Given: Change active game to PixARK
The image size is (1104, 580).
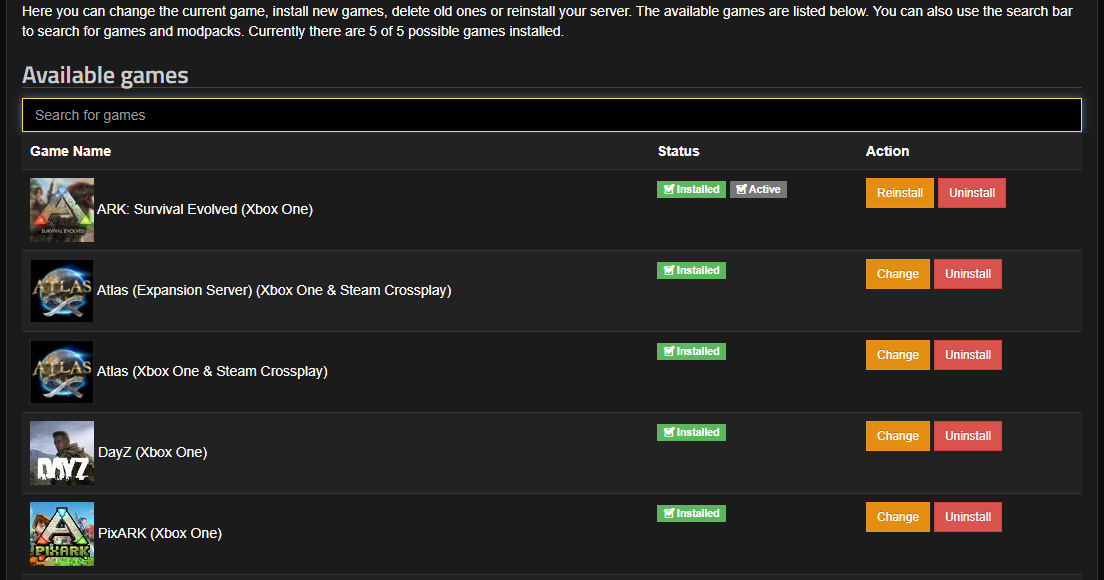Looking at the screenshot, I should click(898, 517).
